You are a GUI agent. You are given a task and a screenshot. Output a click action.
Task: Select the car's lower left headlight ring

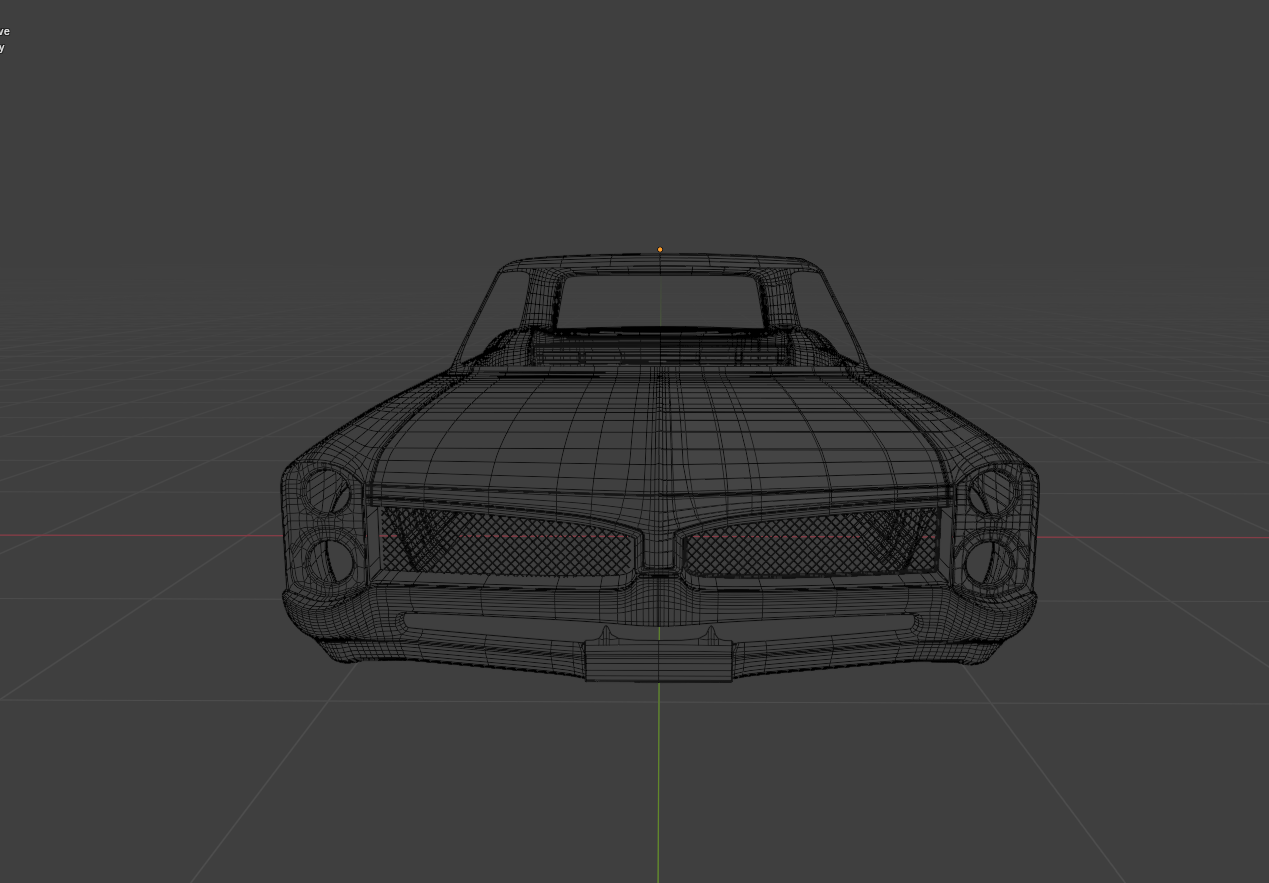point(332,561)
